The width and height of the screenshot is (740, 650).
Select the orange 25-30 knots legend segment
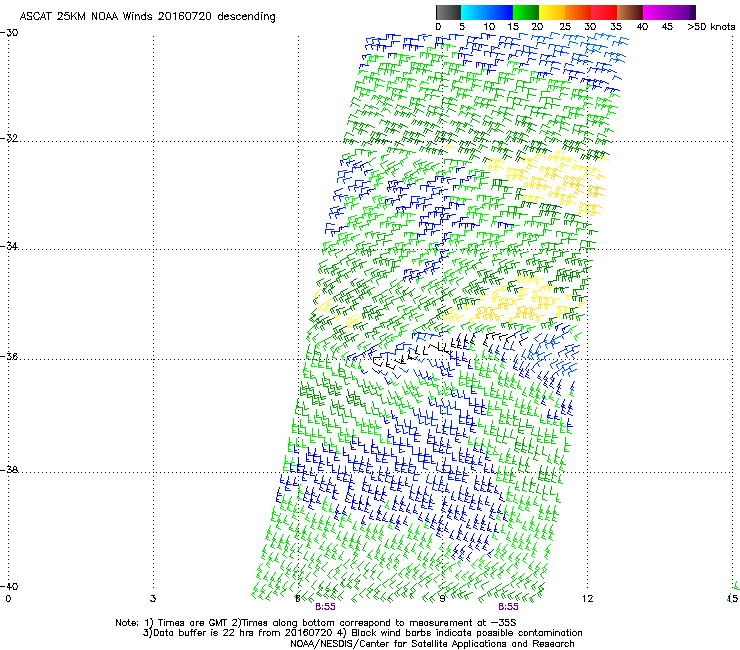(578, 12)
